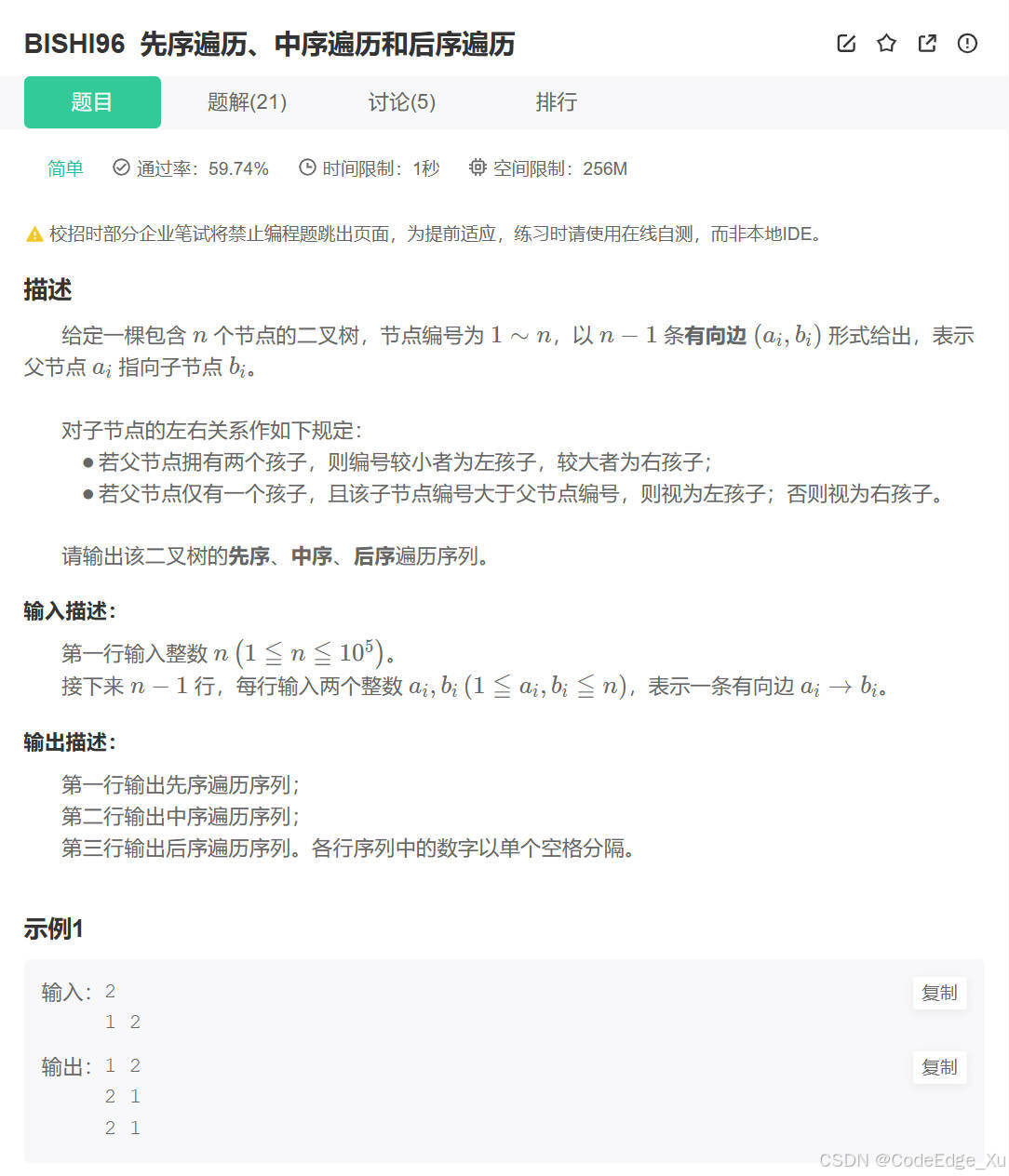Copy sample output with 复制 button

coord(939,1068)
